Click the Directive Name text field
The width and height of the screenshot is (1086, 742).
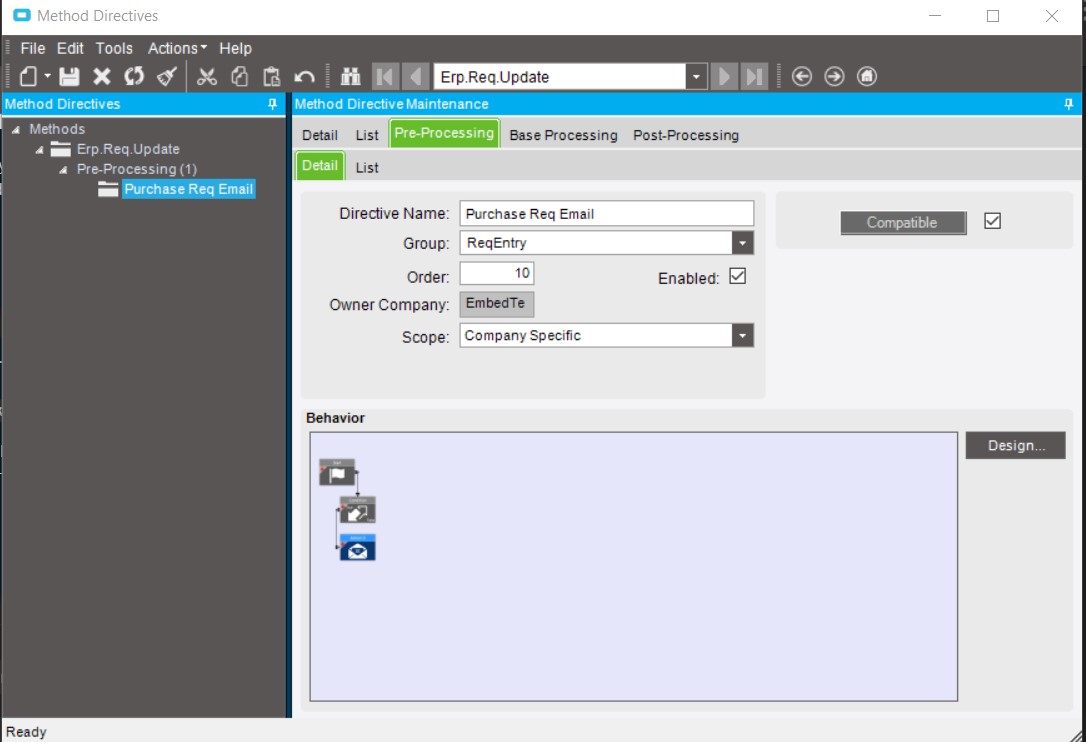coord(606,214)
